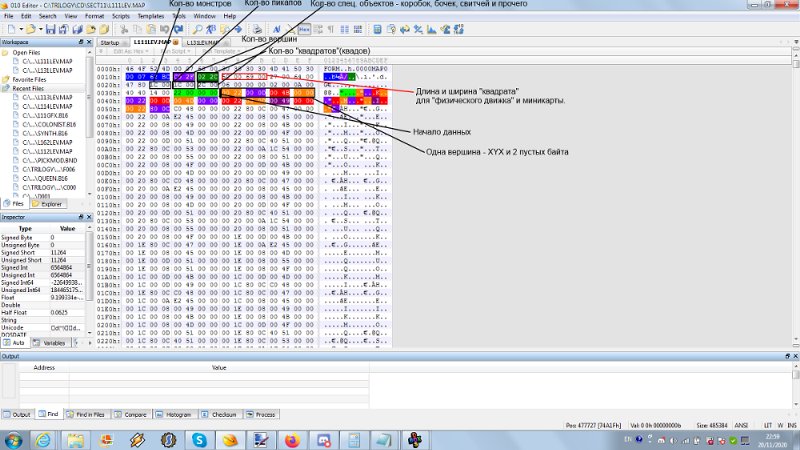
Task: Float the Output panel
Action: pyautogui.click(x=787, y=356)
